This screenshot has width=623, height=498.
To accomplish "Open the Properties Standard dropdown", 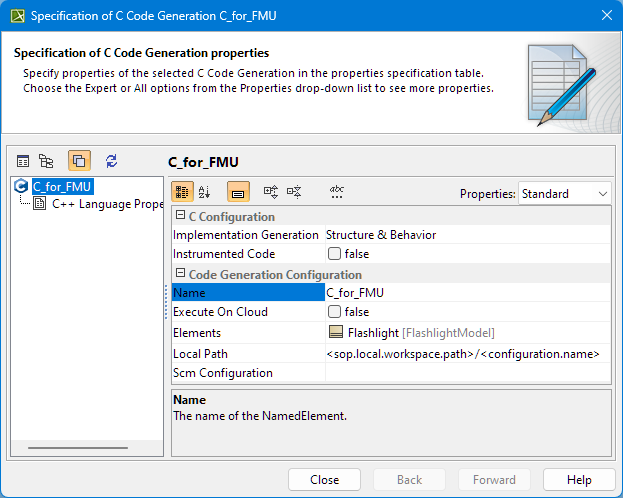I will (564, 193).
